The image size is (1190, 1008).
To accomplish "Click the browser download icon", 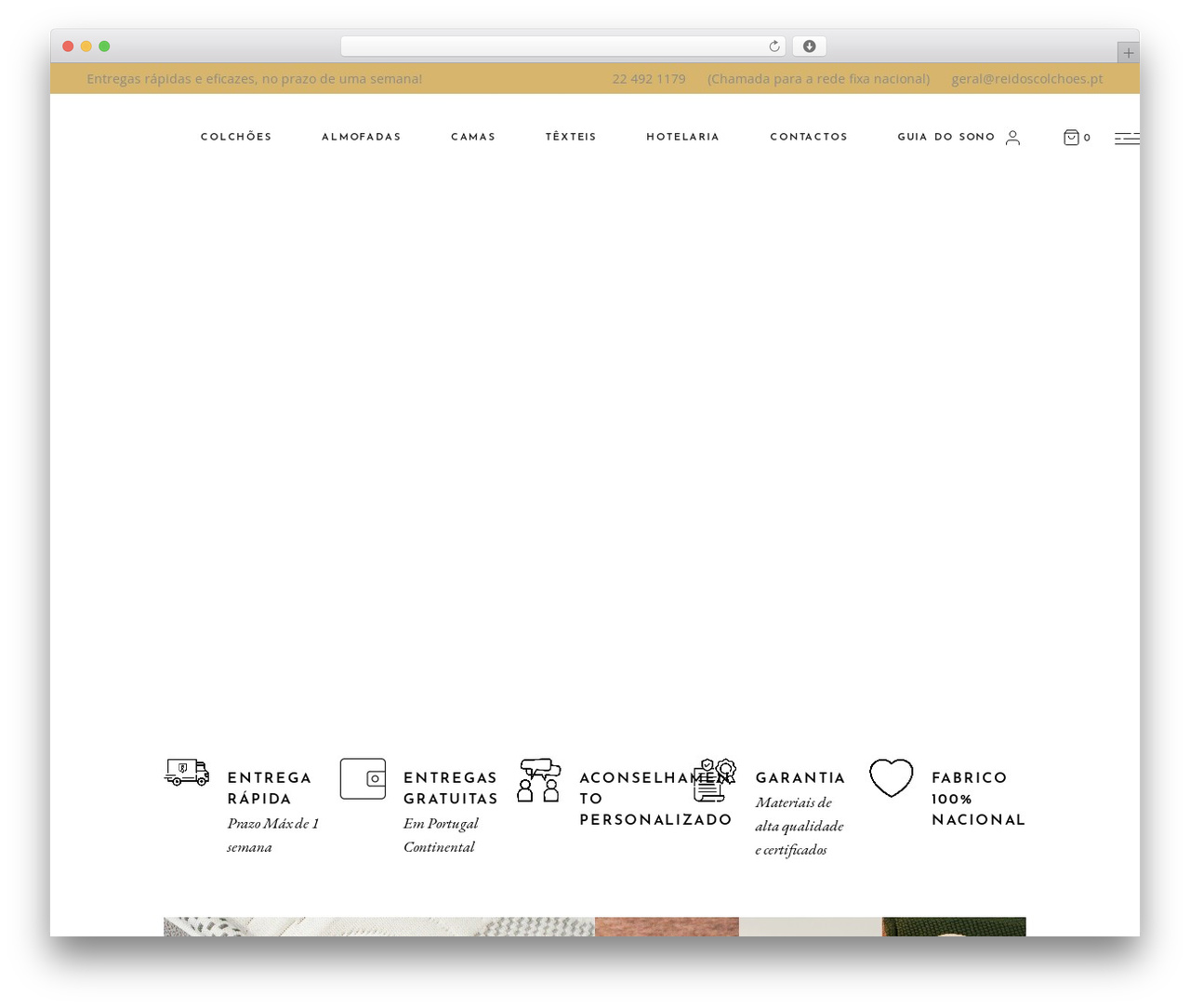I will tap(810, 46).
